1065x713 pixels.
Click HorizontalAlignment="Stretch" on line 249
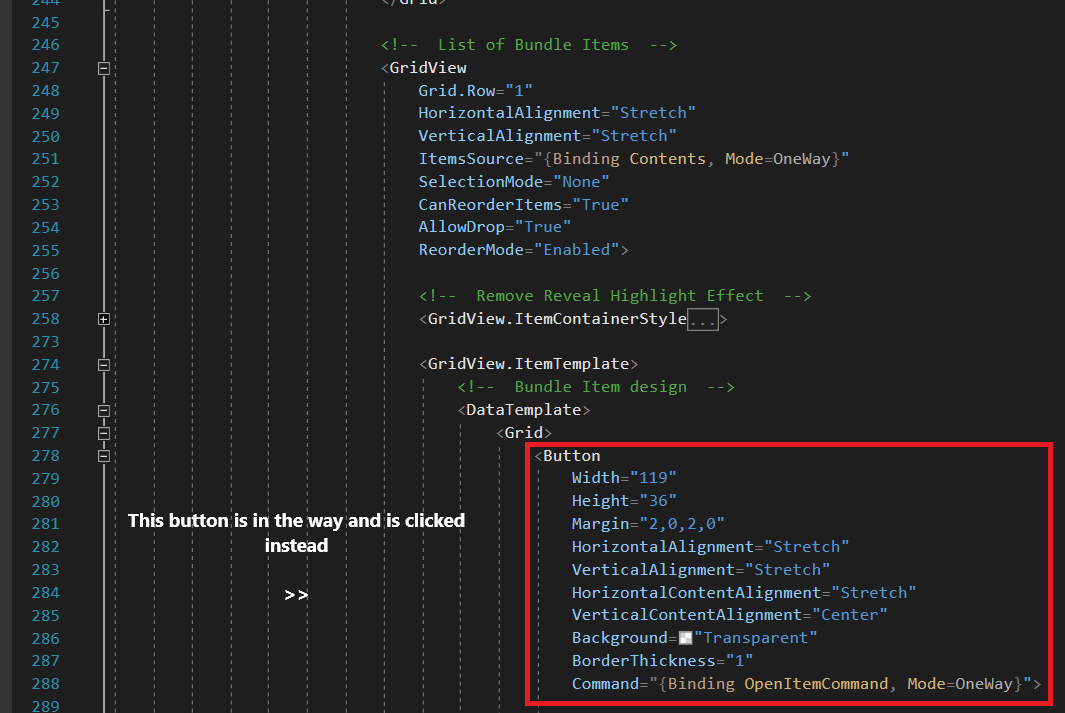(x=557, y=113)
